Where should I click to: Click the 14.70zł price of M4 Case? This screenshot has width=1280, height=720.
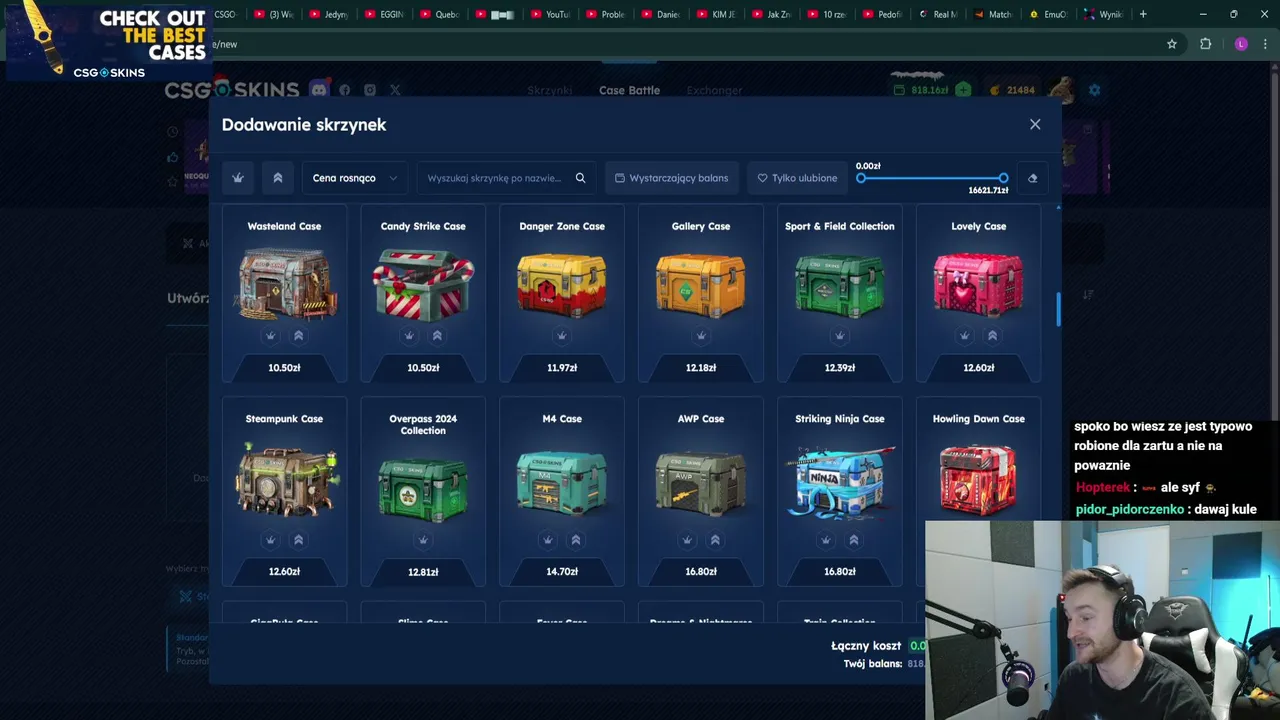point(562,572)
